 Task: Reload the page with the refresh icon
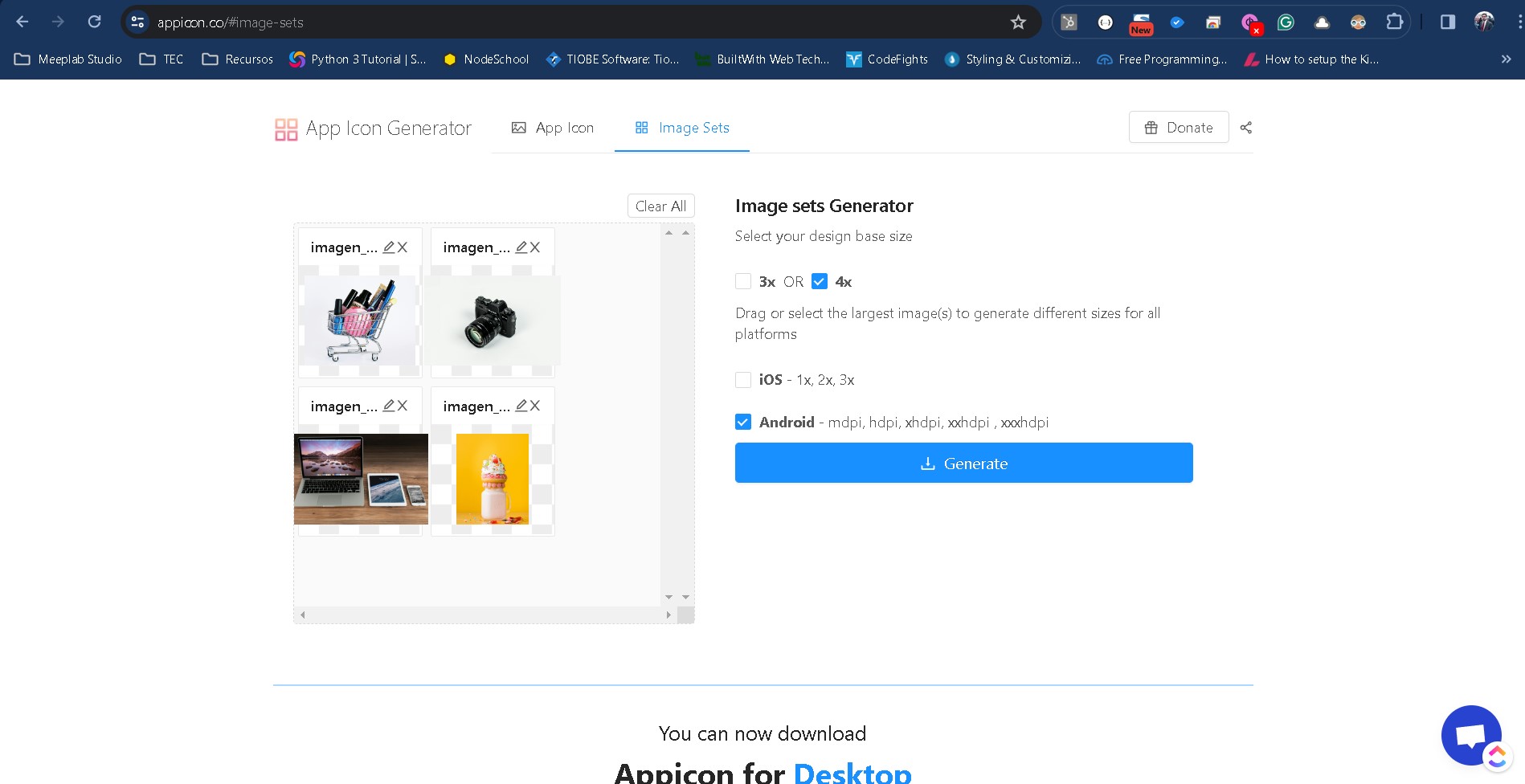click(x=94, y=22)
